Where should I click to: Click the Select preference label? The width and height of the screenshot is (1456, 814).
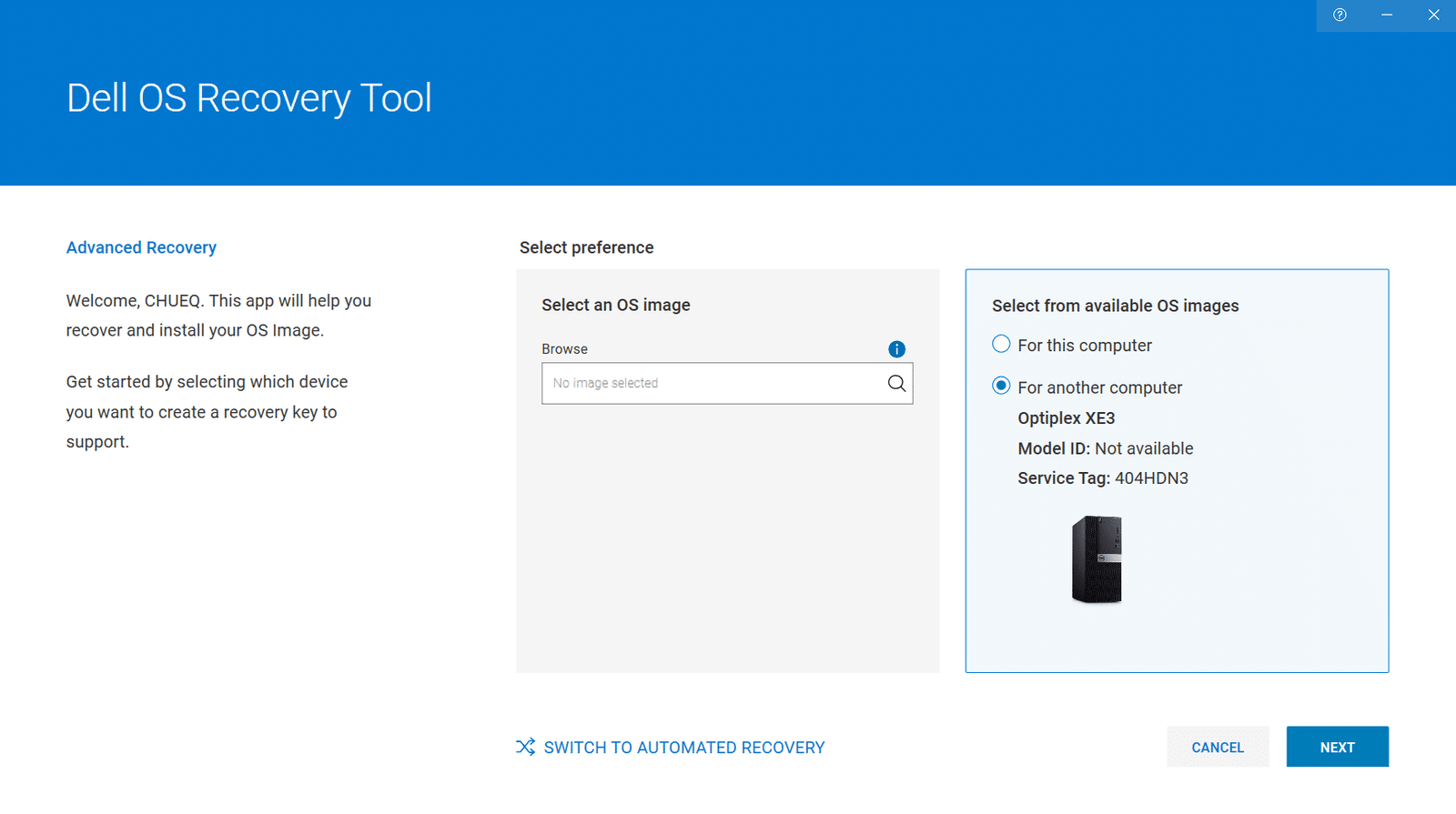587,247
